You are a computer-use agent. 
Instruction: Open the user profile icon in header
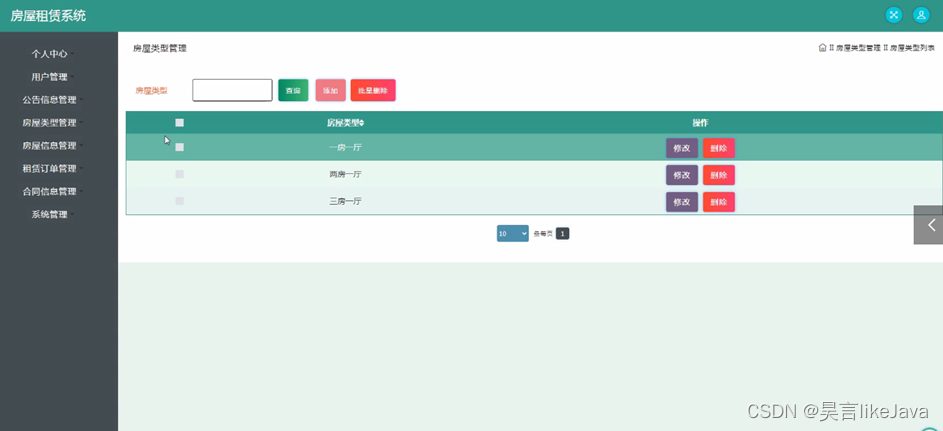(x=921, y=15)
